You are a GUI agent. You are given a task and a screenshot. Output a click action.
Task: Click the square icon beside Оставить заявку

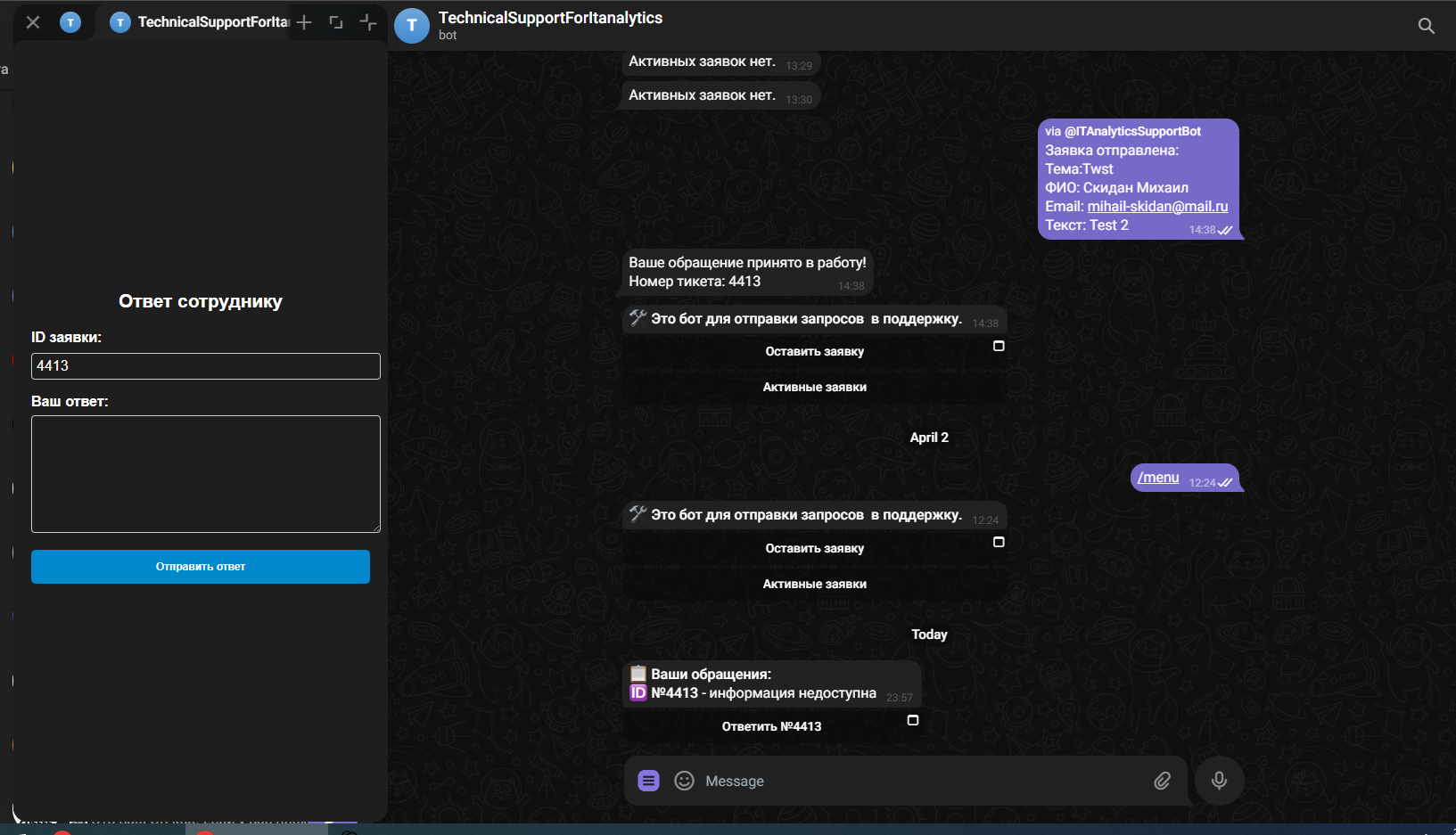(x=999, y=346)
